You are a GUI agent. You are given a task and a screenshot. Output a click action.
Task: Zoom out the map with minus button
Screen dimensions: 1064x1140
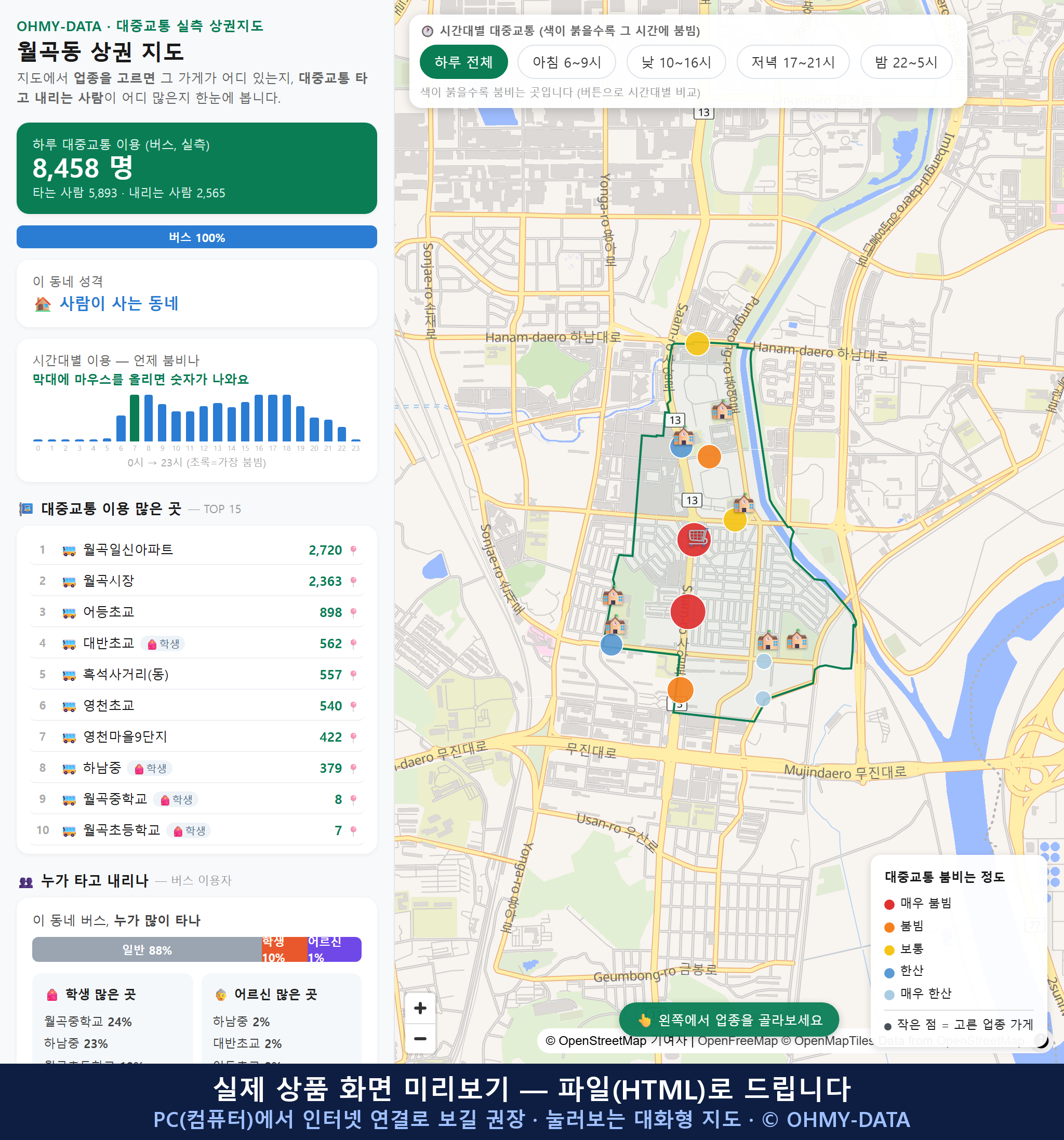click(x=420, y=1038)
